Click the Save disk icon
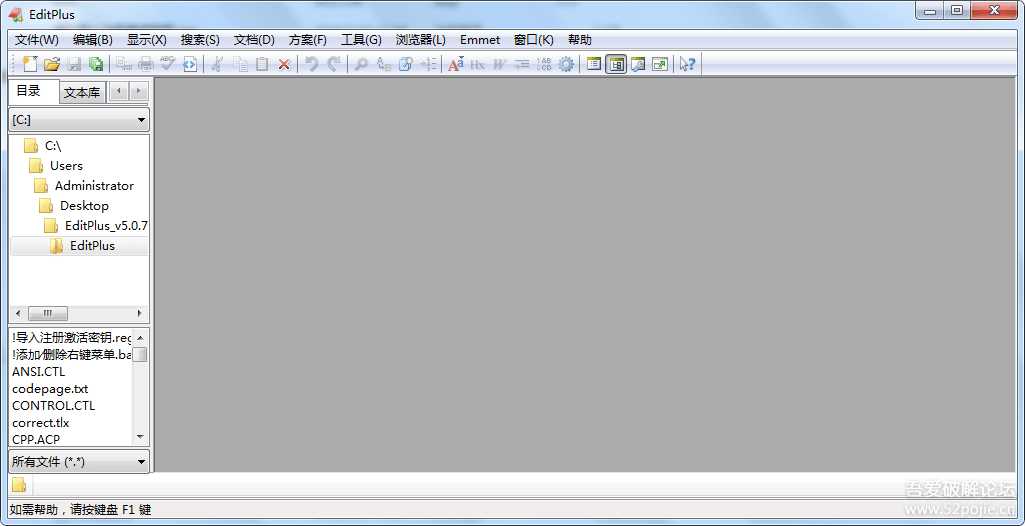 tap(74, 63)
